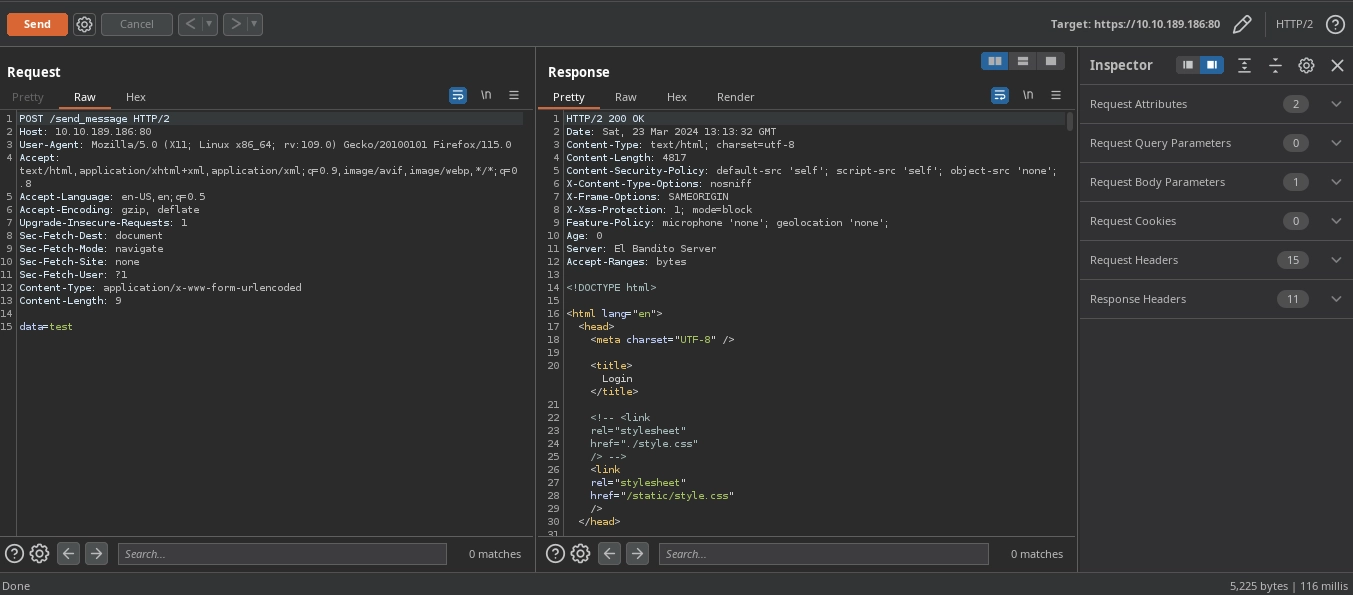Open Inspector settings gear icon
This screenshot has height=595, width=1353.
click(1306, 65)
